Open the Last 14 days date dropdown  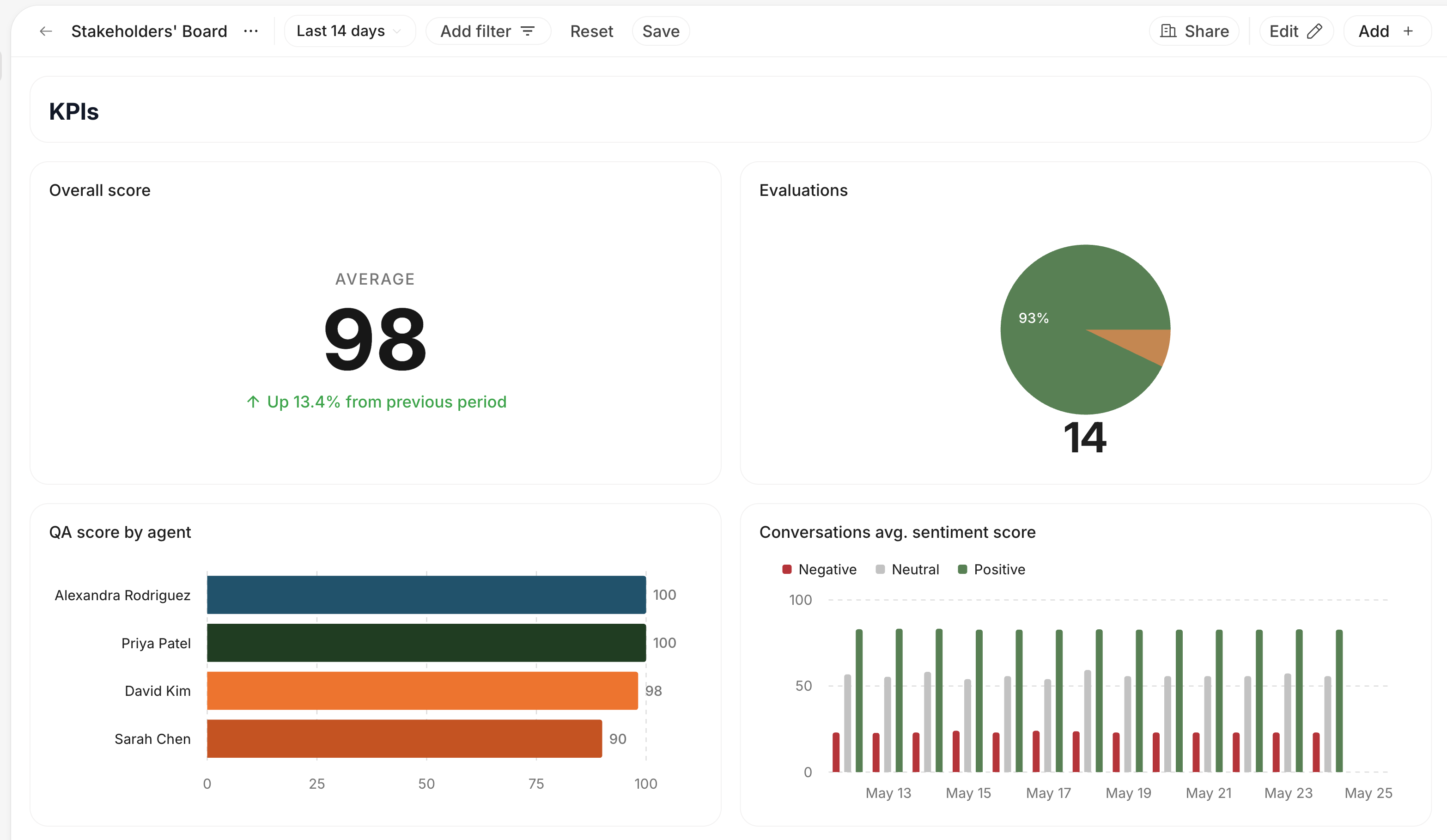pyautogui.click(x=350, y=31)
